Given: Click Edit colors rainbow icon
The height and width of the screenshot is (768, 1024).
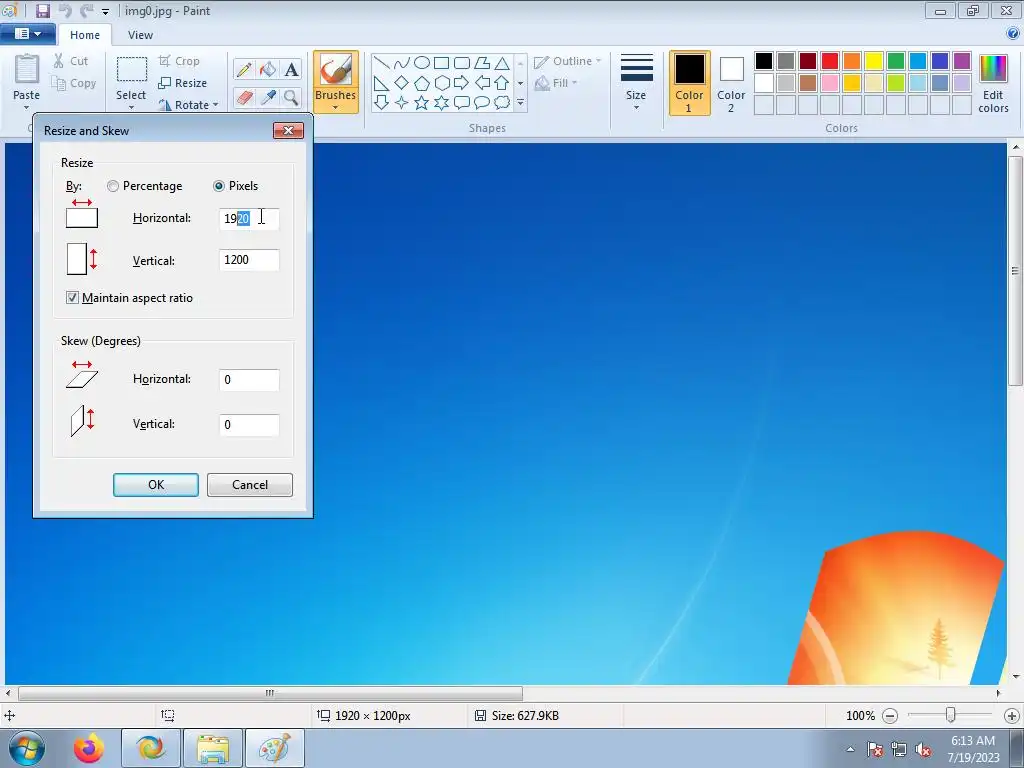Looking at the screenshot, I should point(993,69).
